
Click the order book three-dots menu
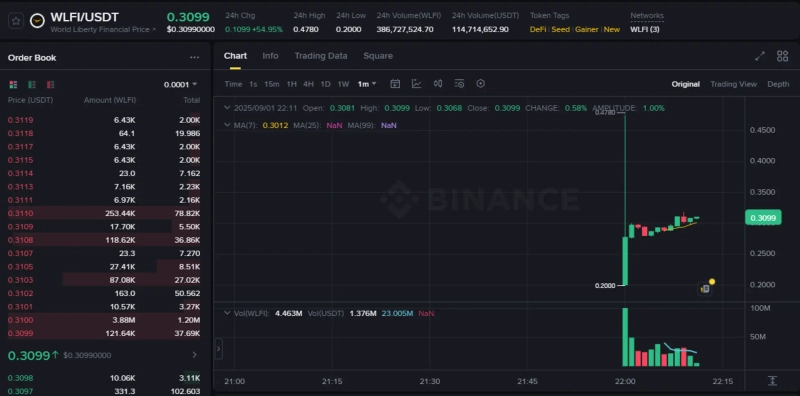194,58
